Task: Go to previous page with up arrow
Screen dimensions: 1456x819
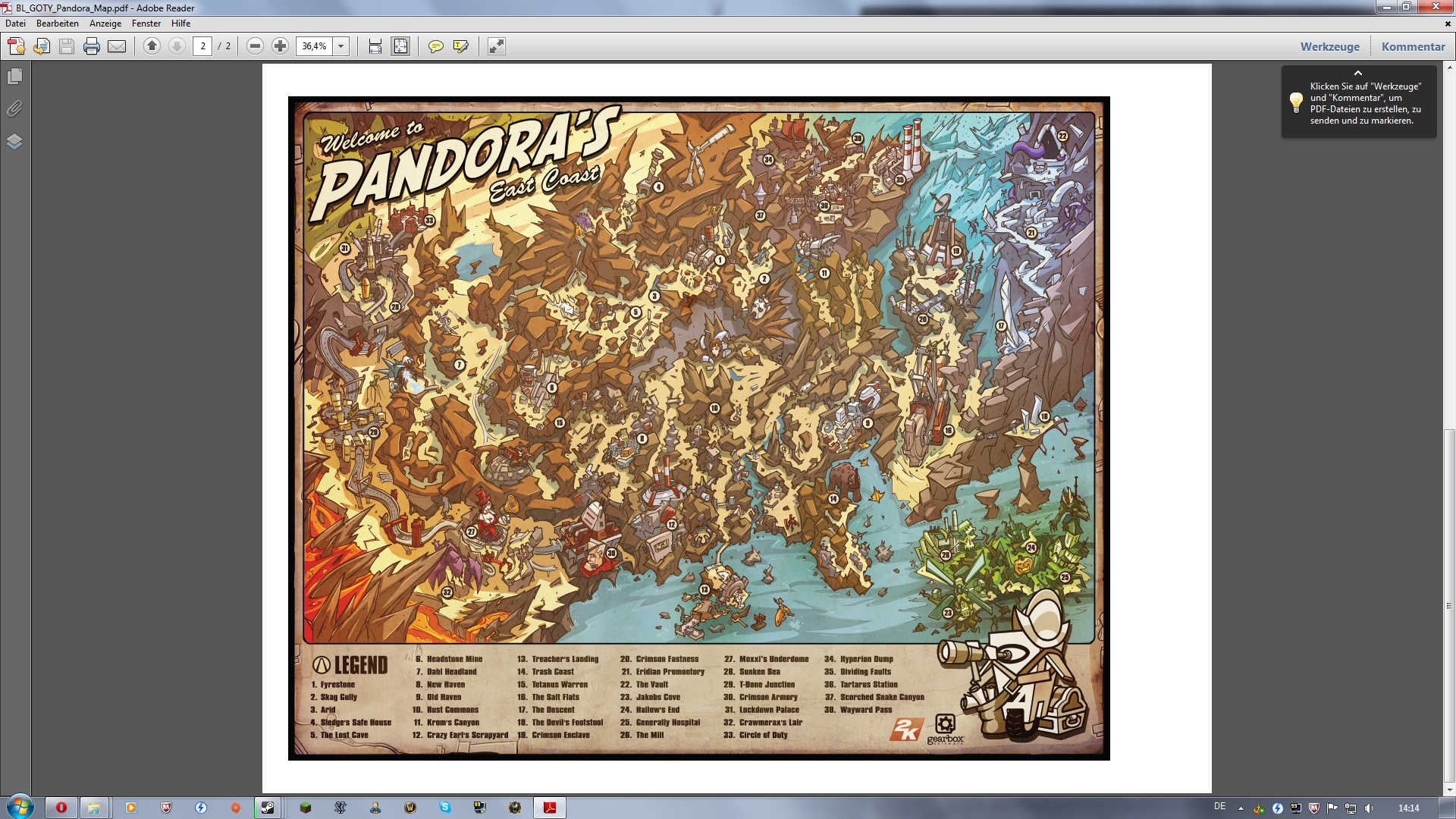Action: (152, 46)
